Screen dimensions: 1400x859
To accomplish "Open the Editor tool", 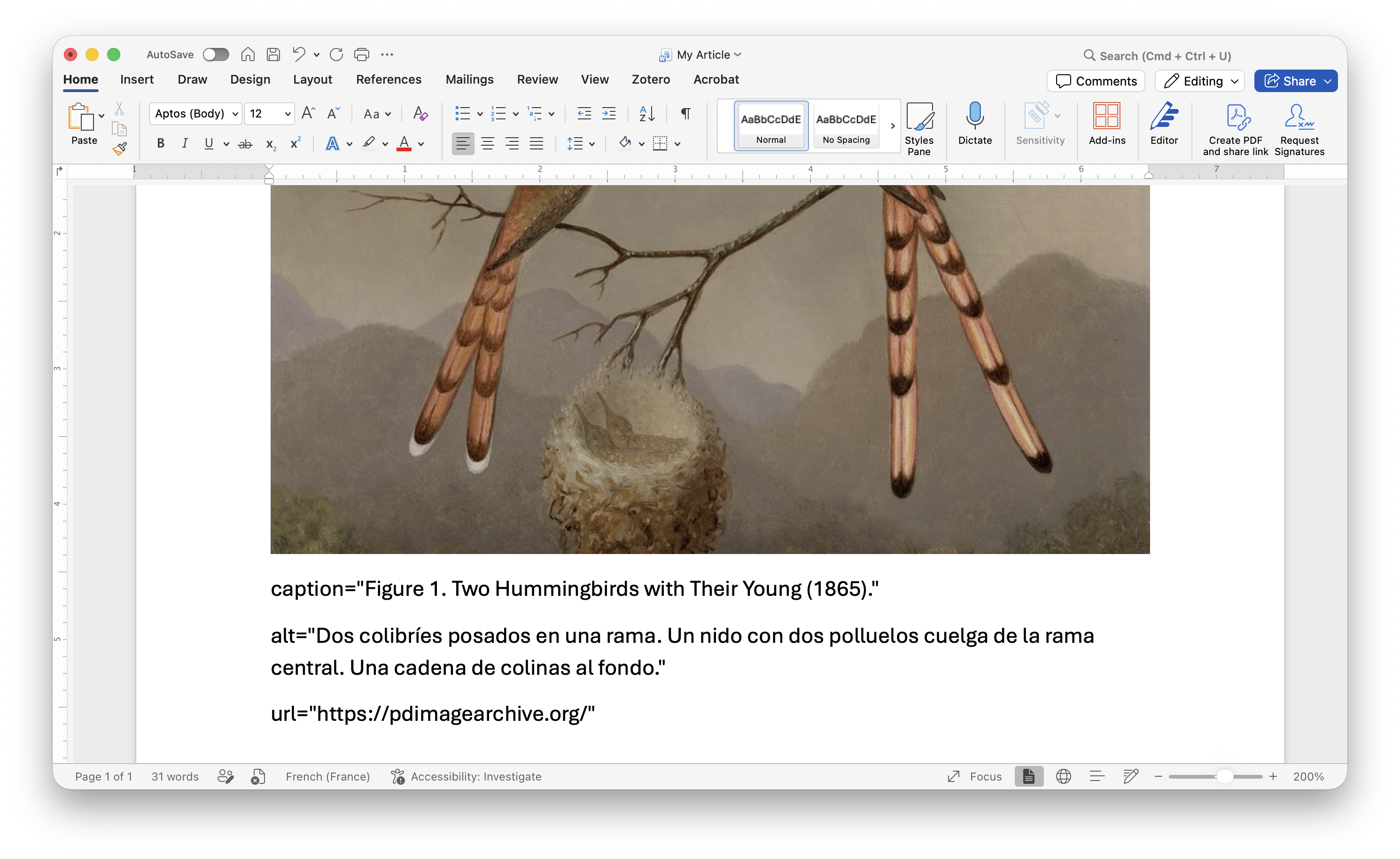I will 1164,124.
